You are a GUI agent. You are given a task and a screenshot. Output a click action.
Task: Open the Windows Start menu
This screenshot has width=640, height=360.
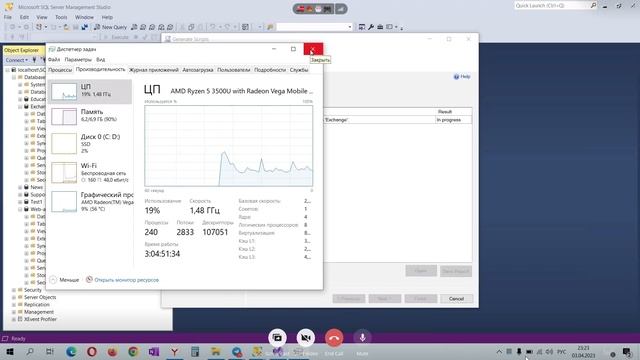point(9,351)
